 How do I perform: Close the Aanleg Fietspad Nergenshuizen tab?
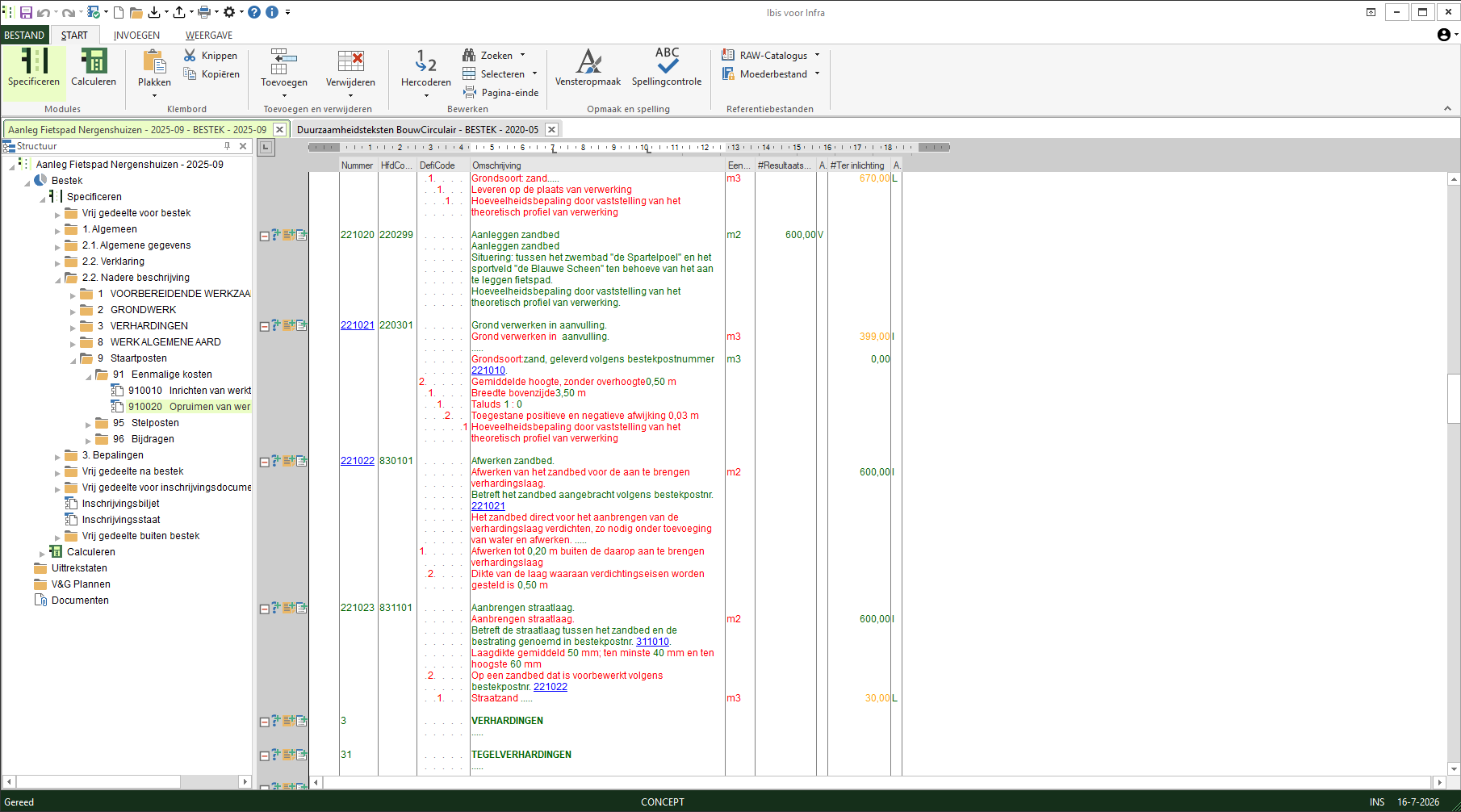point(279,129)
